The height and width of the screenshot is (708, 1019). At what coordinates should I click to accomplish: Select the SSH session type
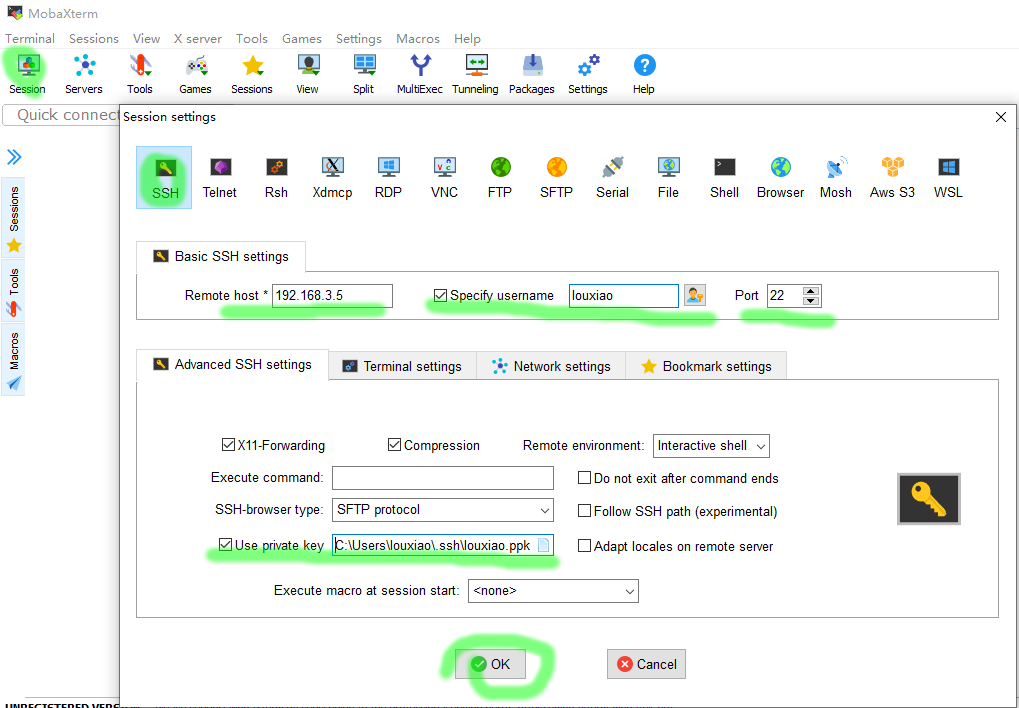[164, 177]
